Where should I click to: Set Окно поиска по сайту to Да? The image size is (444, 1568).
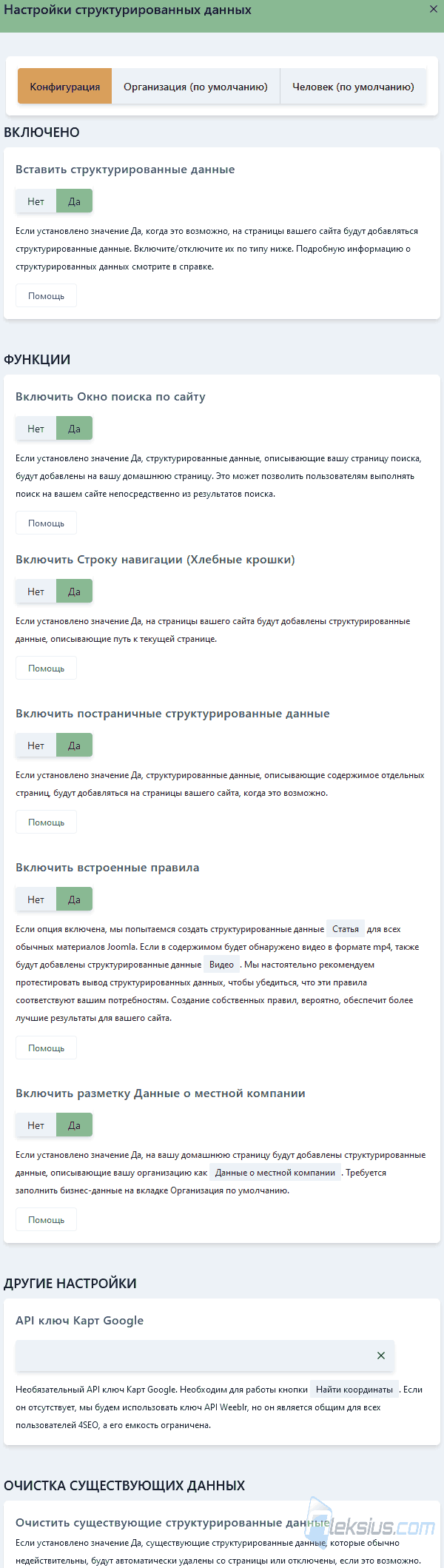[74, 429]
